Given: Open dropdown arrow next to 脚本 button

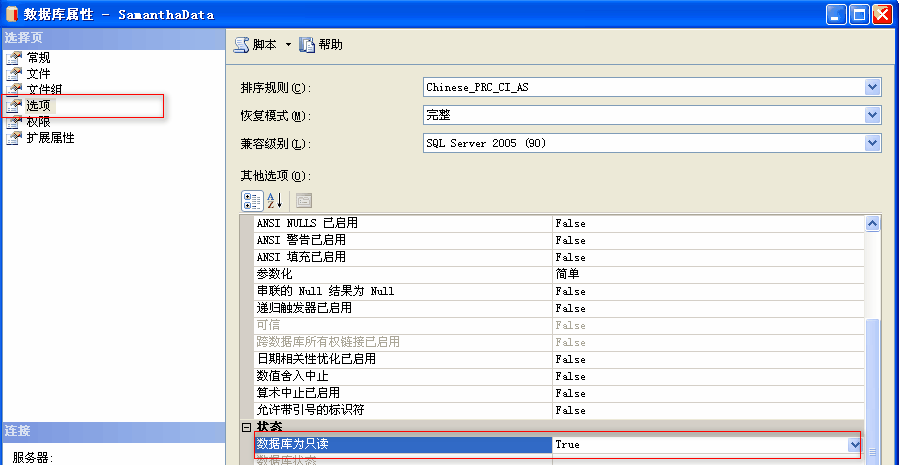Looking at the screenshot, I should point(288,45).
